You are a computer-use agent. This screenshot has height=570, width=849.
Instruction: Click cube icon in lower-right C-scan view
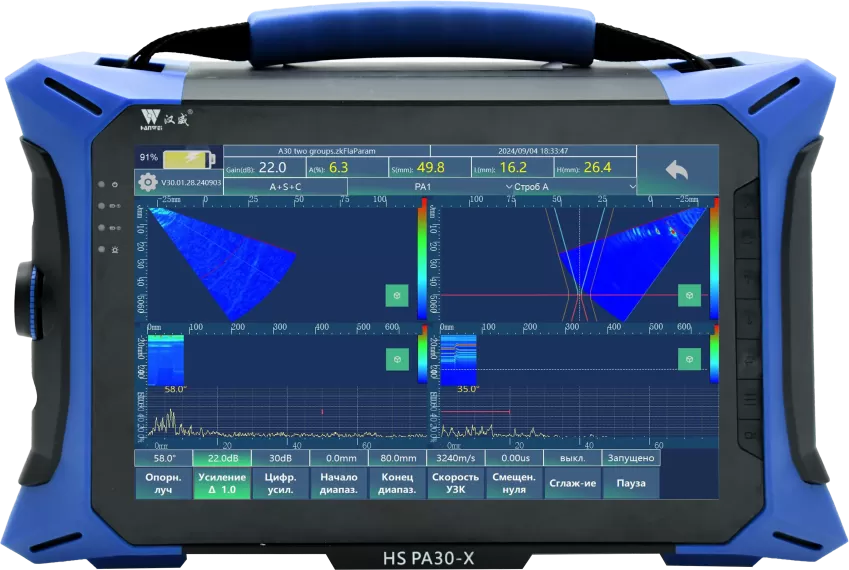point(688,359)
